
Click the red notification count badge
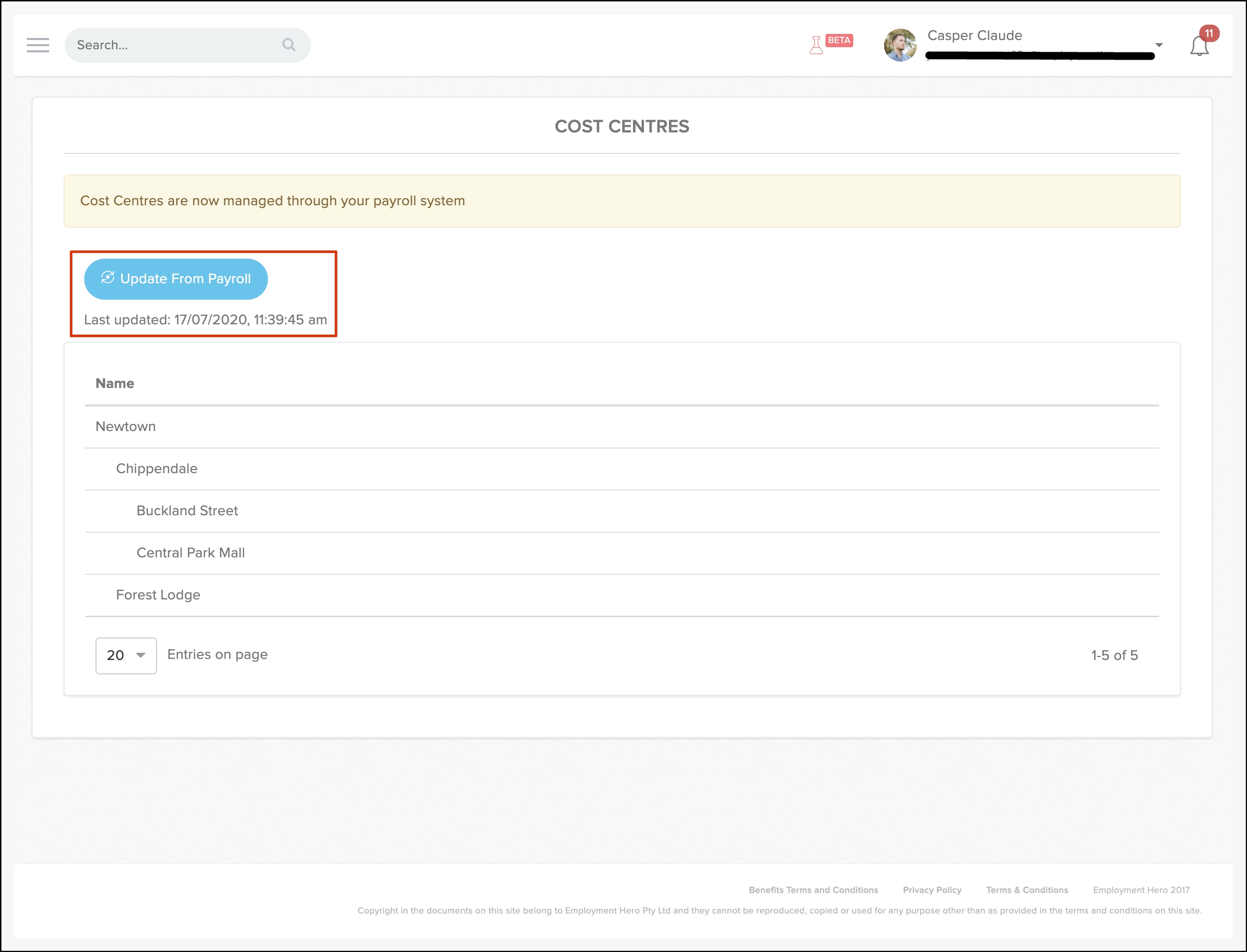pos(1208,33)
